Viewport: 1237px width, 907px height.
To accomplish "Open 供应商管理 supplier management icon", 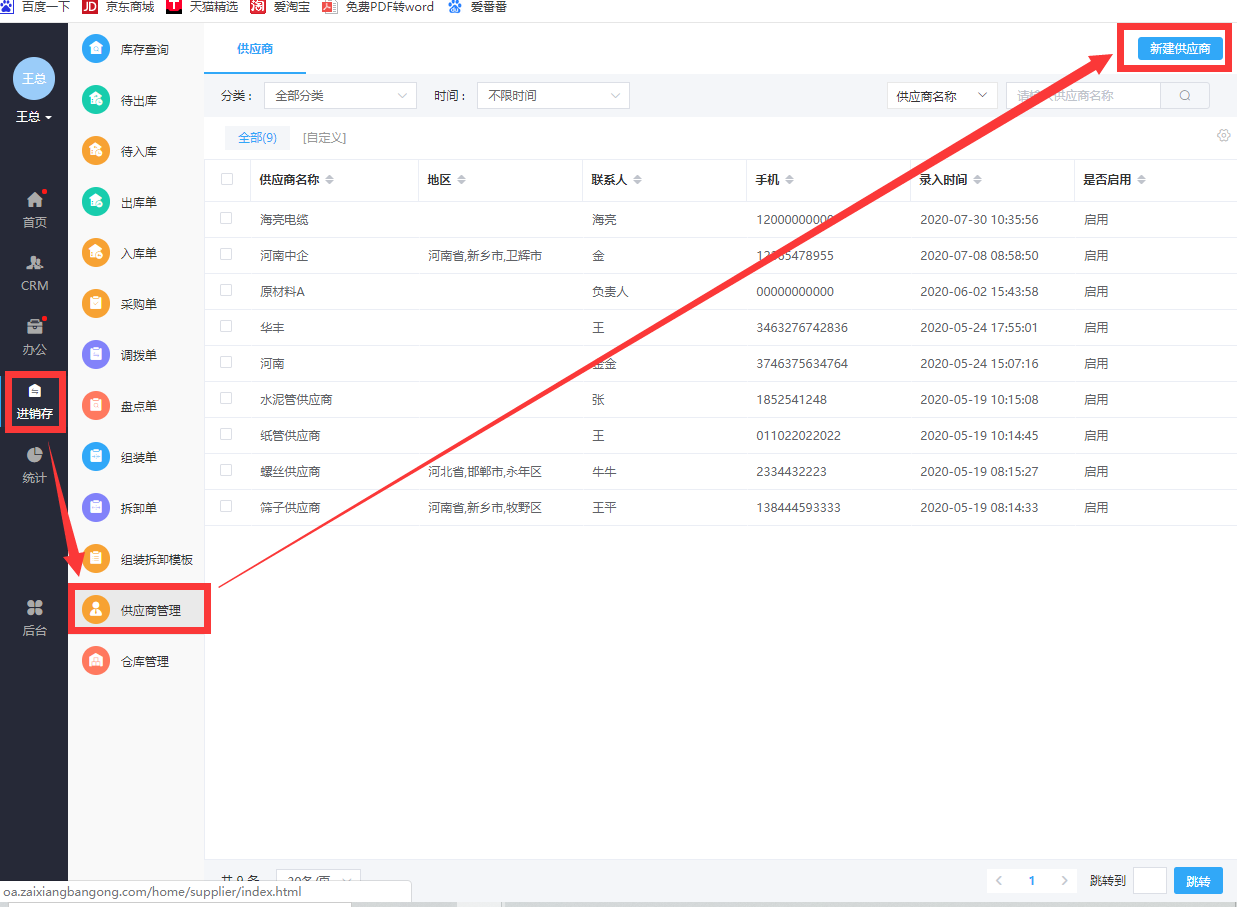I will pos(96,610).
